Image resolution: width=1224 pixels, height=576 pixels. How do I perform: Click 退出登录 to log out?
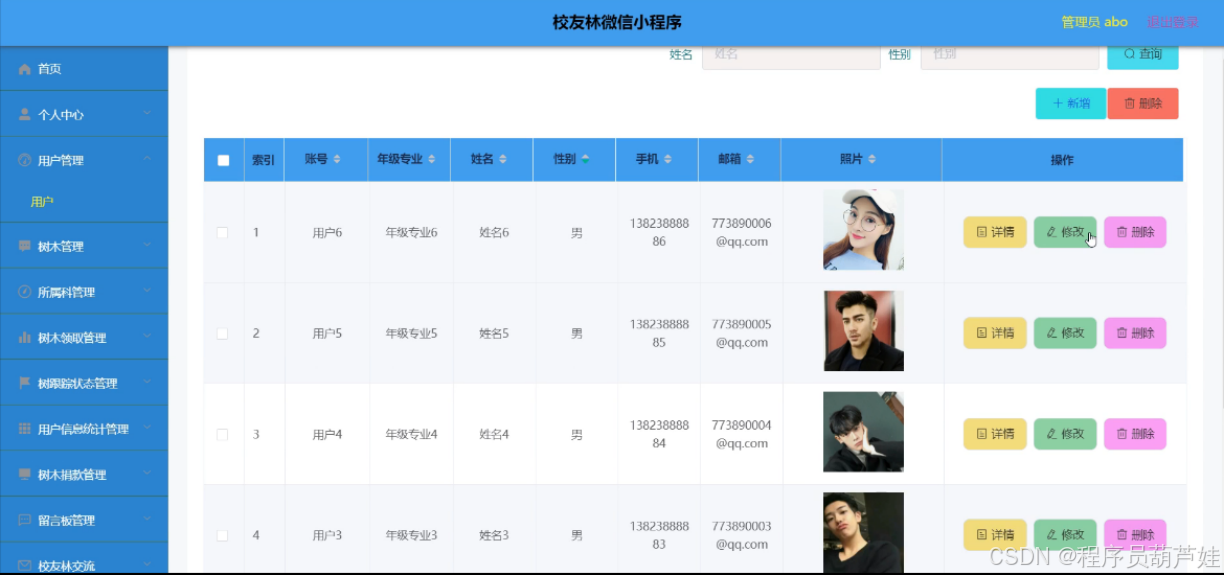pyautogui.click(x=1172, y=22)
